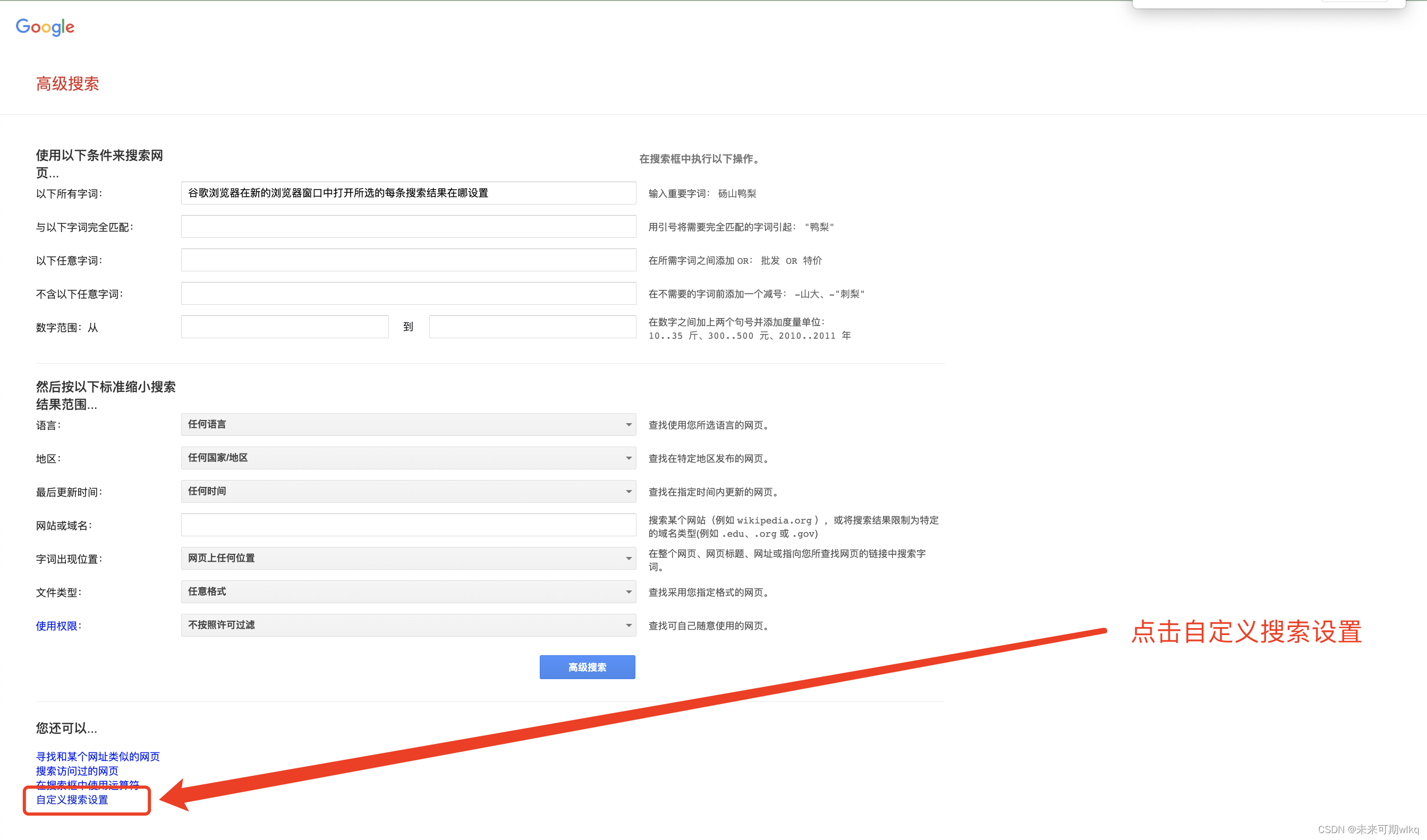Click the Google logo

coord(45,27)
